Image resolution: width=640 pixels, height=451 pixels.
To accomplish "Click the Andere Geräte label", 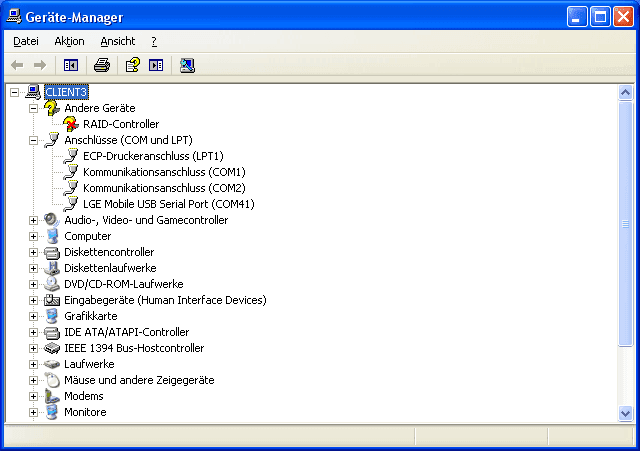I will 100,108.
